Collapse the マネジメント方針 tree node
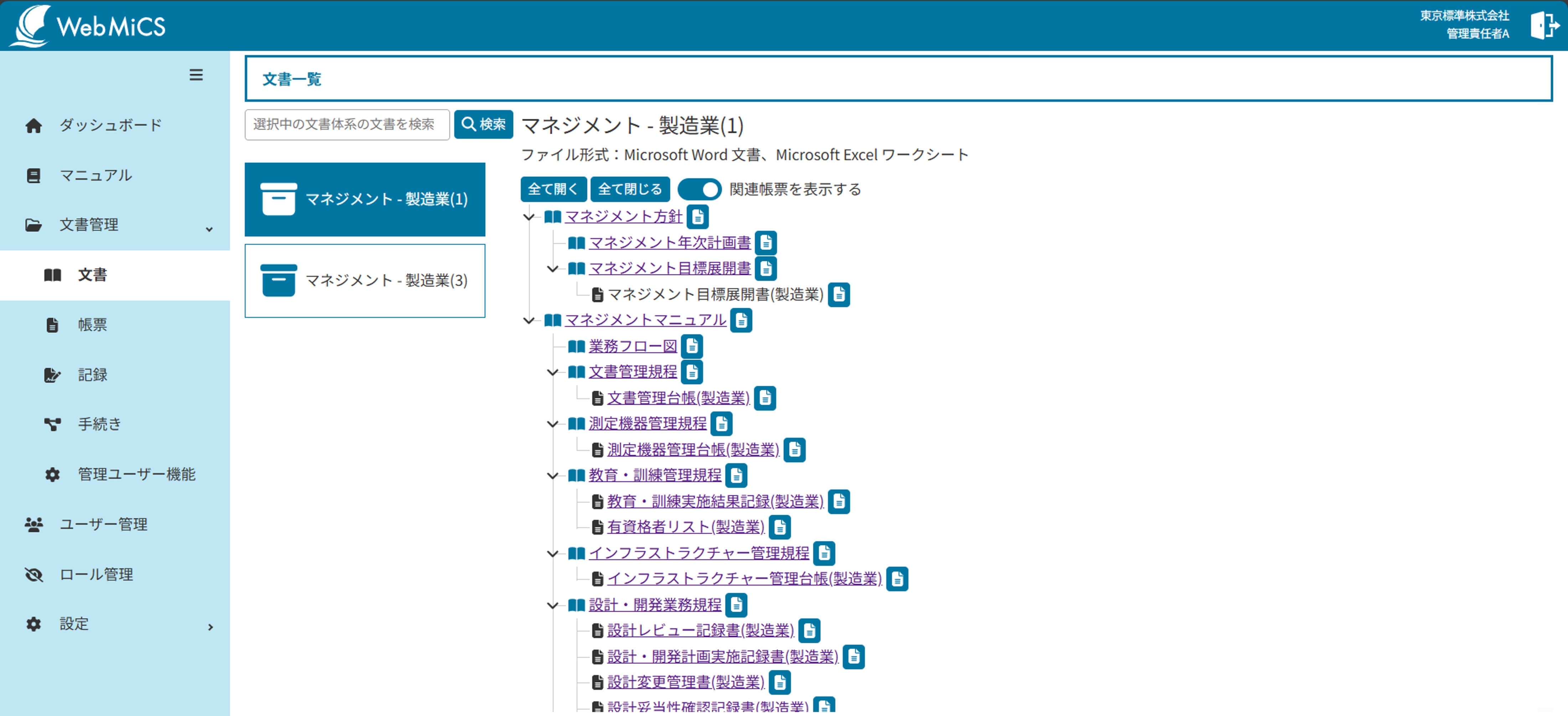This screenshot has height=716, width=1568. point(528,217)
